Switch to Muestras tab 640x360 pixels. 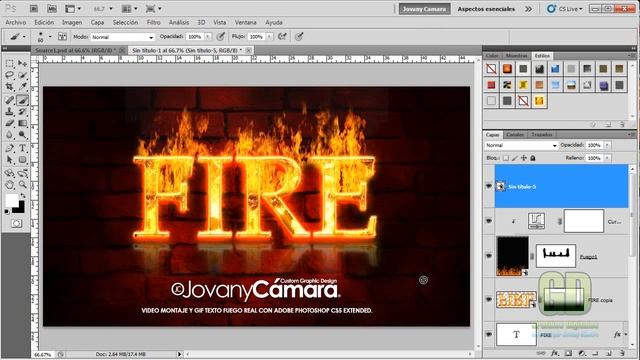click(516, 56)
